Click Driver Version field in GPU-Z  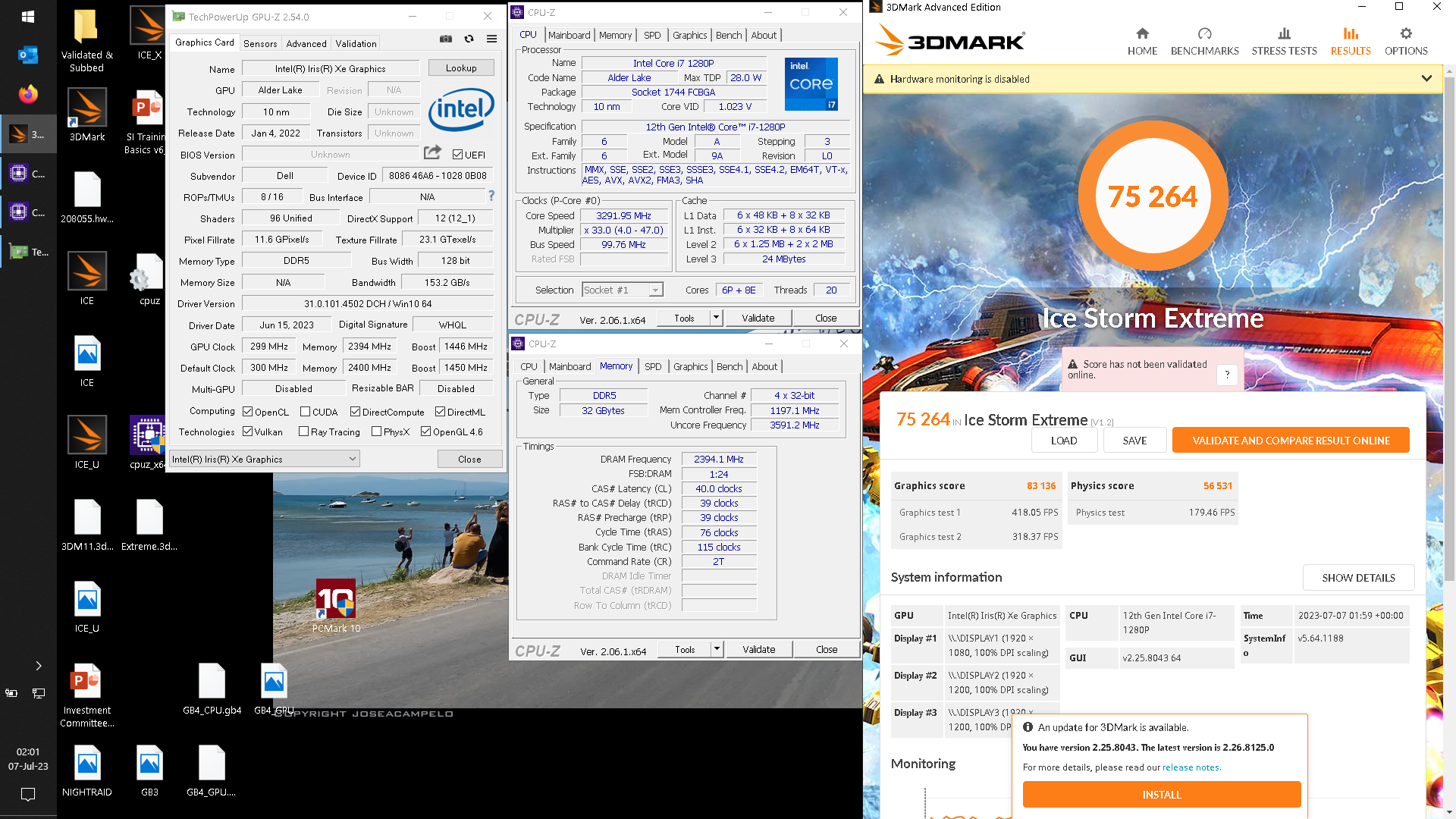368,303
